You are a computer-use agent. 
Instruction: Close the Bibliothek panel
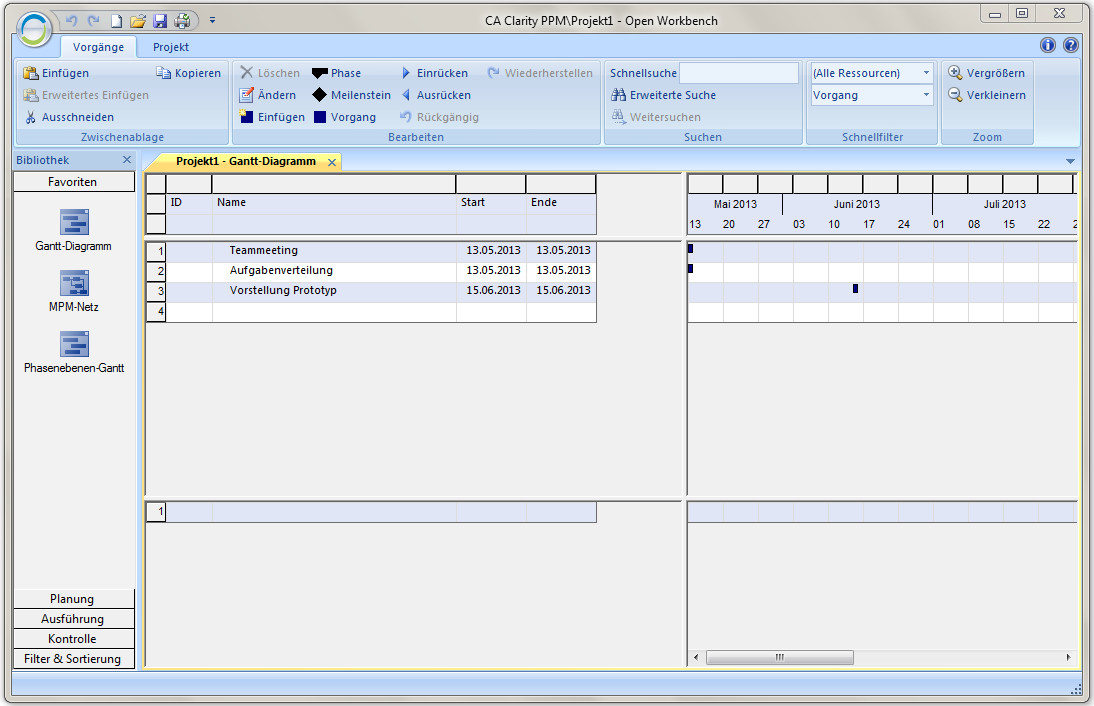click(x=127, y=160)
